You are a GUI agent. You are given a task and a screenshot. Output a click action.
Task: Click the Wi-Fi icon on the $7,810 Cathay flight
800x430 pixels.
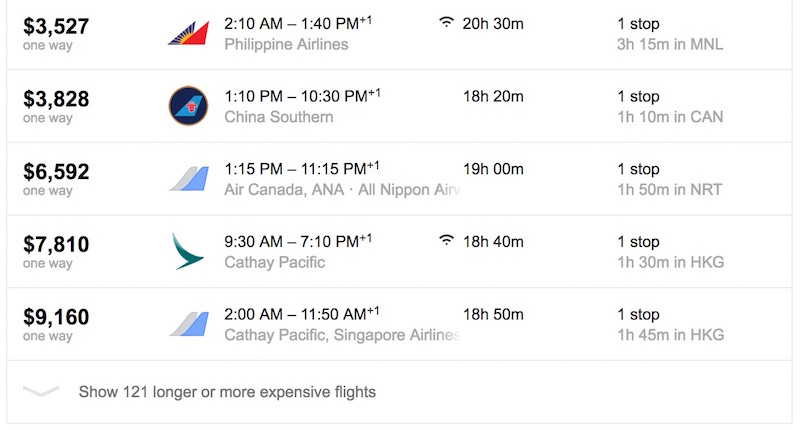[446, 240]
